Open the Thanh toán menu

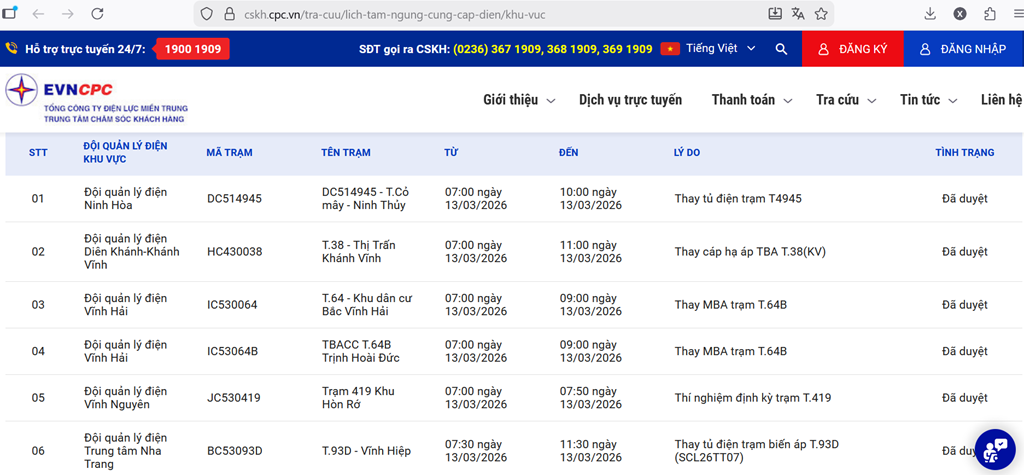pos(751,100)
